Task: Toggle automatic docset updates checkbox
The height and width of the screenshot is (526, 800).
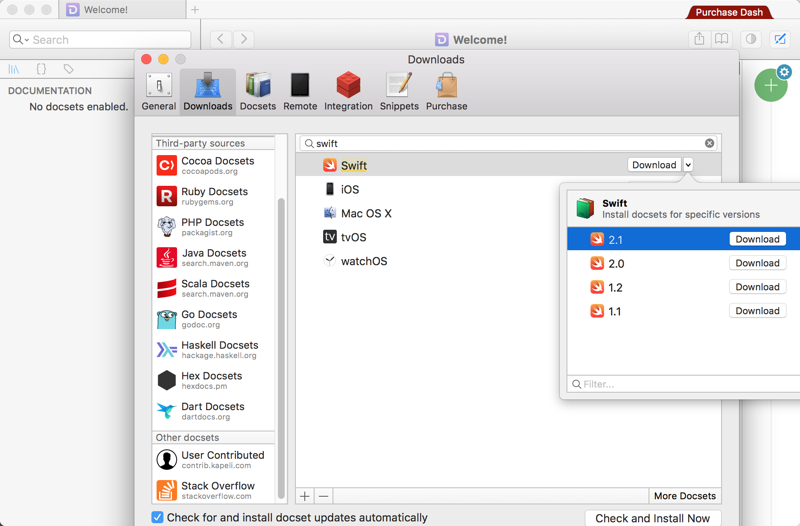Action: (x=158, y=517)
